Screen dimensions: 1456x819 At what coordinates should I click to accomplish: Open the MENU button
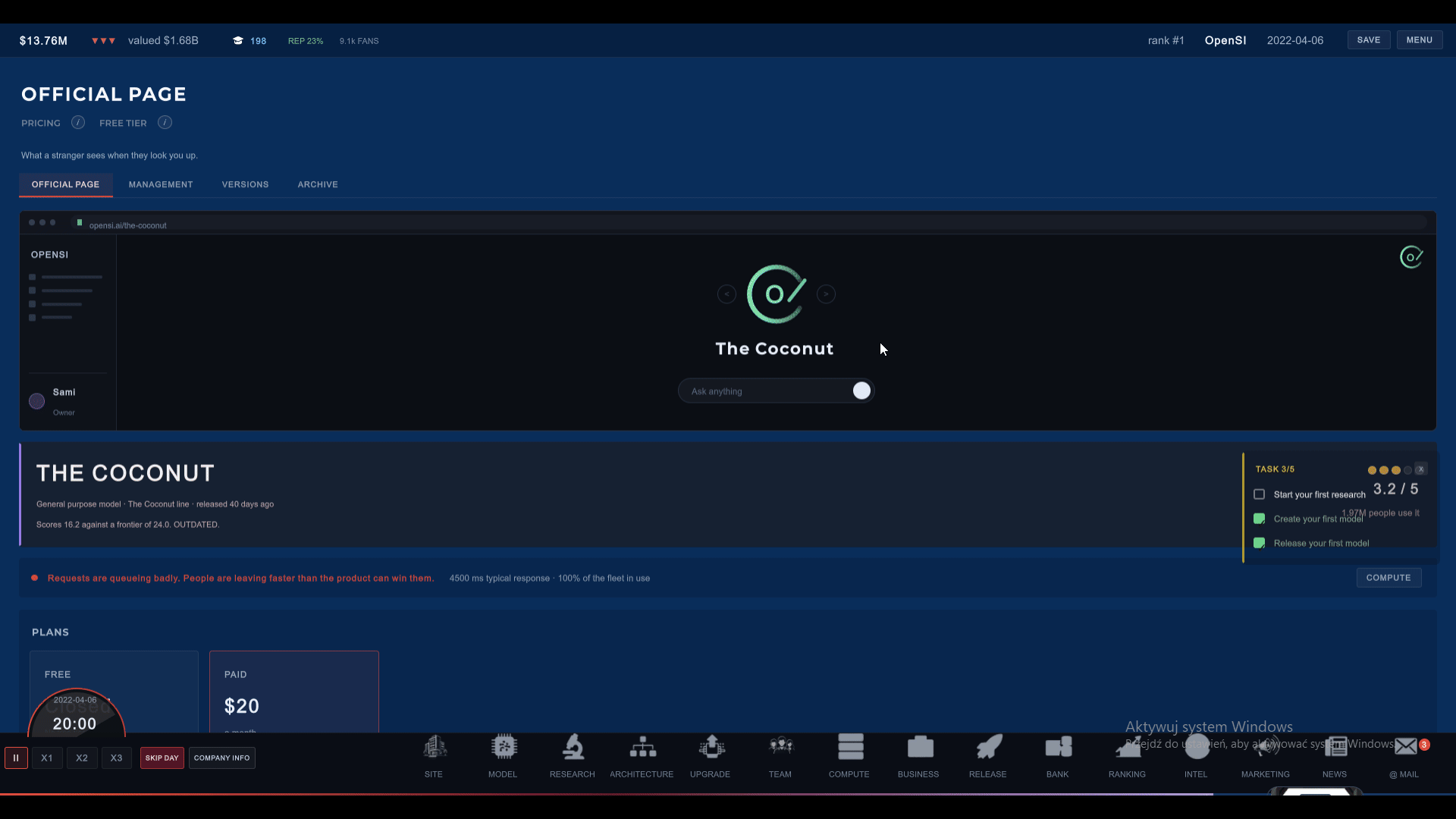[1420, 40]
